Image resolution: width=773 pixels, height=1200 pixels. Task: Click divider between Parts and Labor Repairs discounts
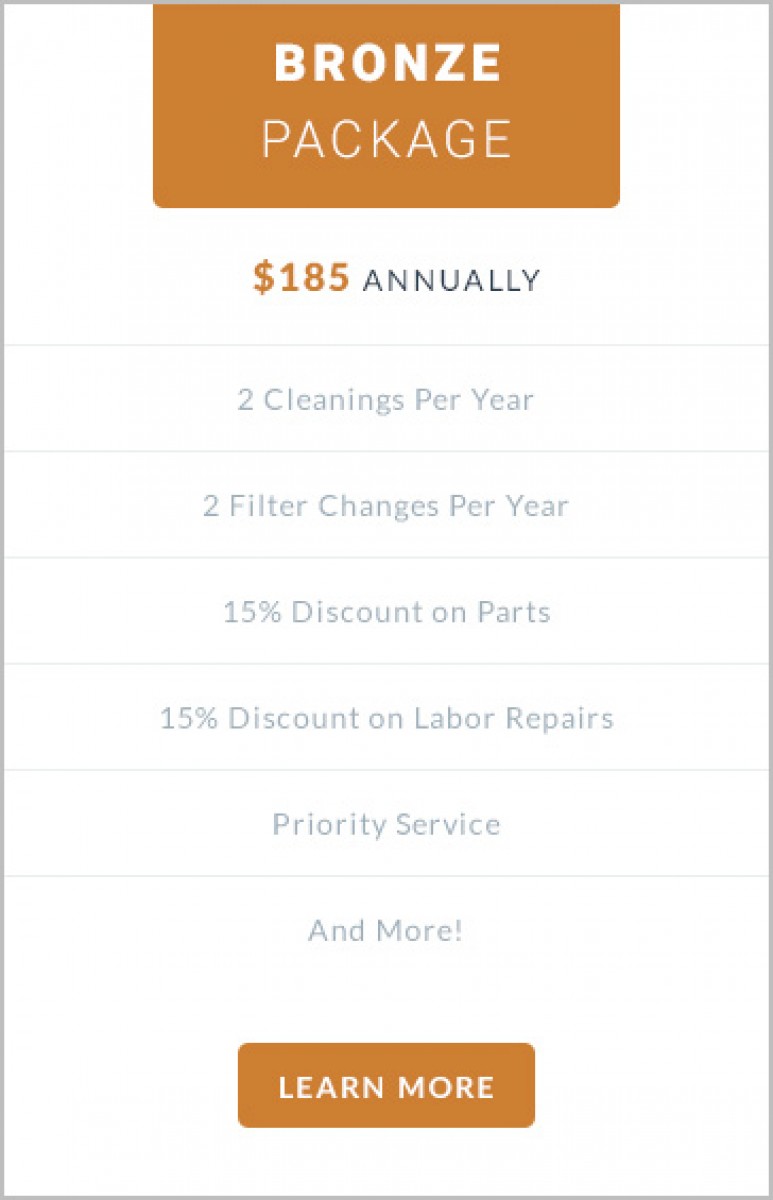pyautogui.click(x=386, y=664)
